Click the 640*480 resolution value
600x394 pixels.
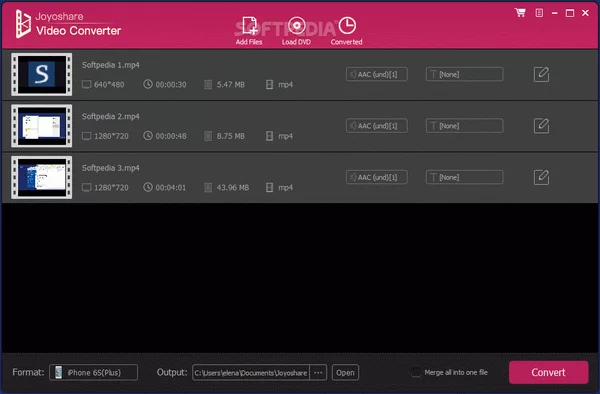tap(109, 85)
